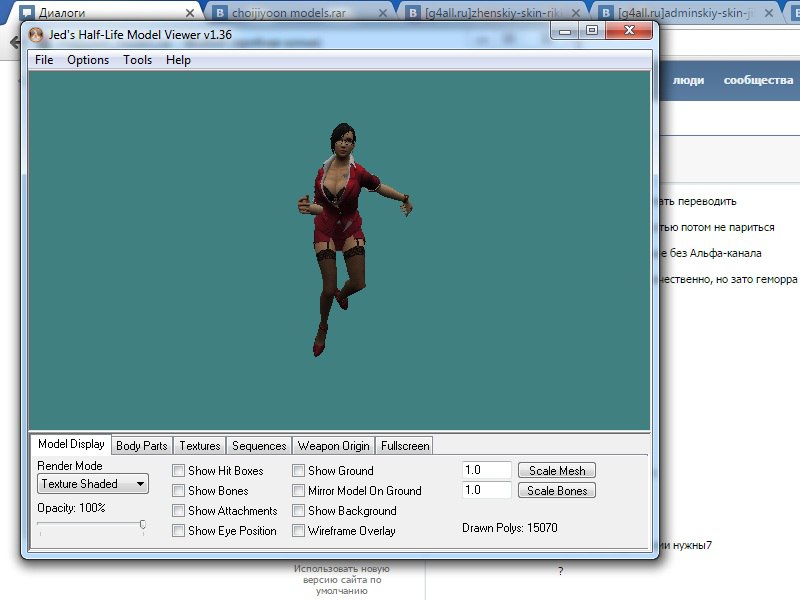This screenshot has width=800, height=600.
Task: Switch to the Fullscreen tab
Action: [405, 446]
